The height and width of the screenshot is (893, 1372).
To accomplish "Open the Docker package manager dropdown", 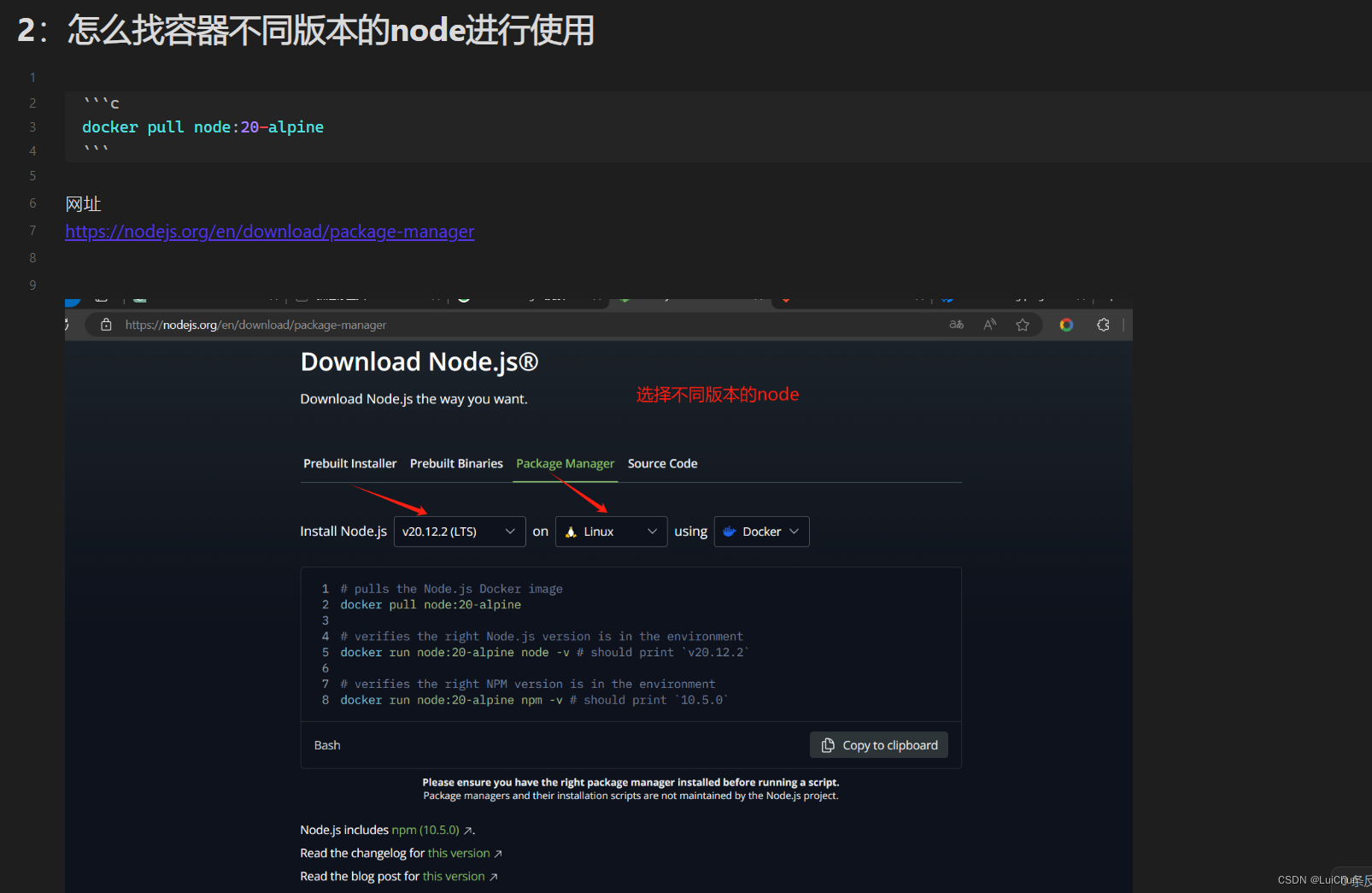I will click(x=761, y=532).
